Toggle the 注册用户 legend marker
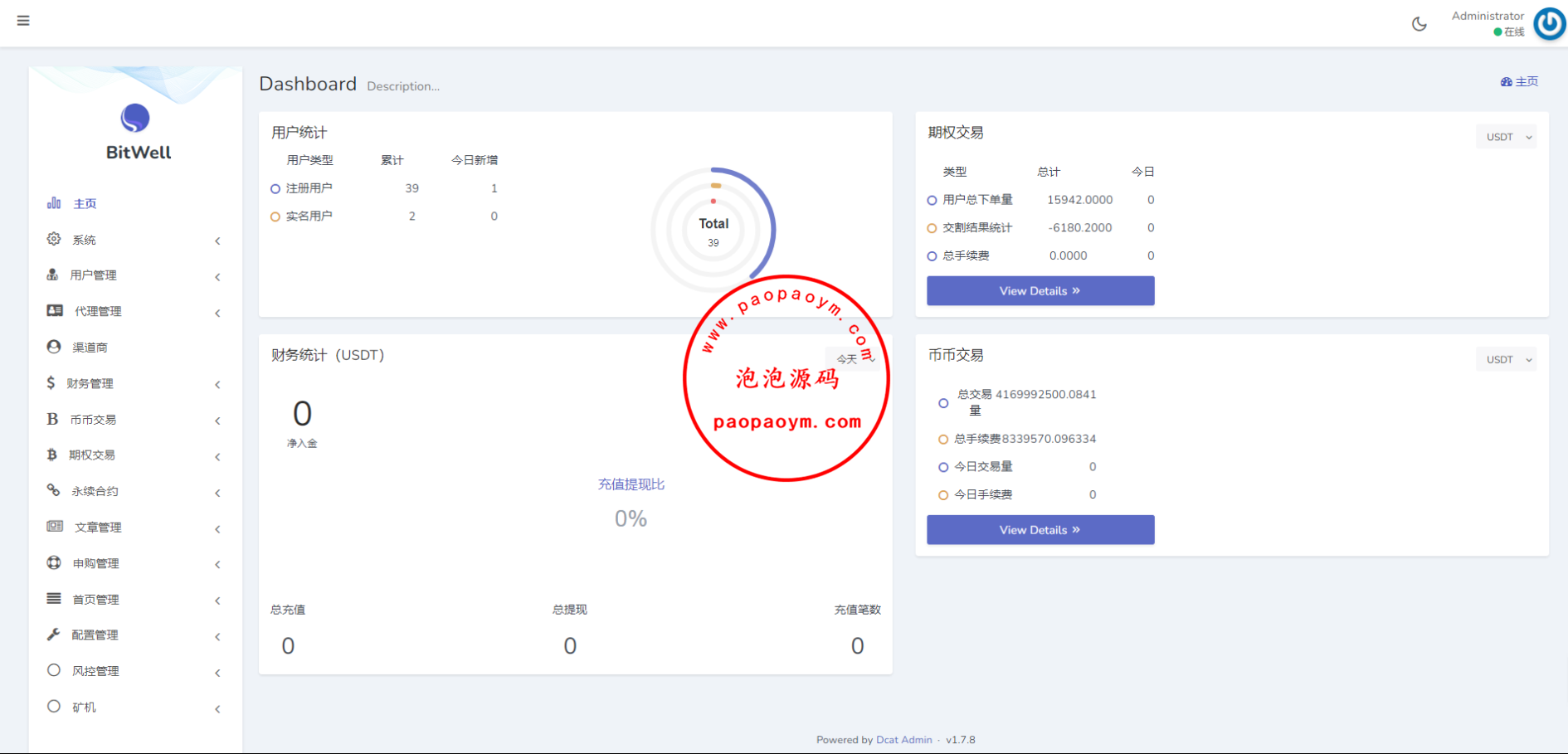 click(275, 189)
